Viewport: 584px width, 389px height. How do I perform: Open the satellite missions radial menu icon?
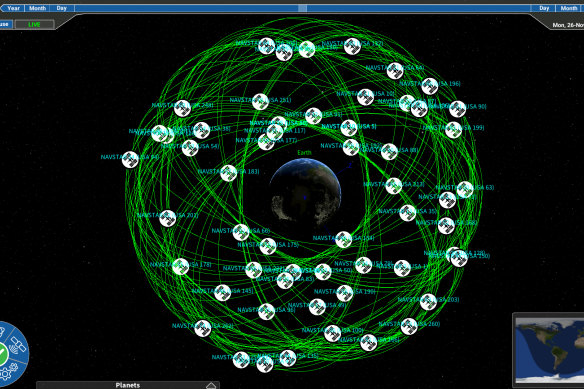(x=18, y=345)
